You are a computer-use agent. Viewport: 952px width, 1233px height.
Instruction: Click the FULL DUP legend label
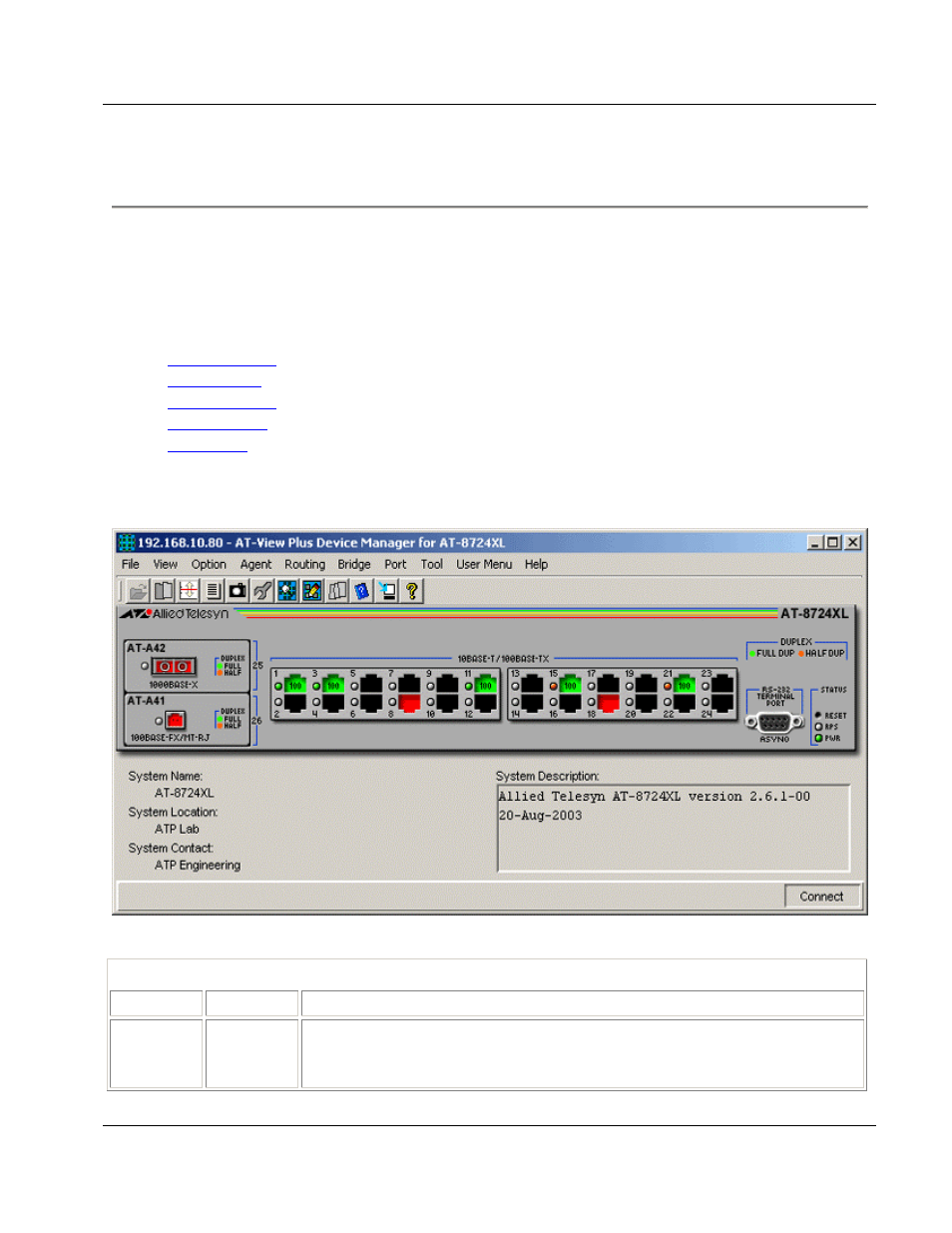pyautogui.click(x=774, y=653)
